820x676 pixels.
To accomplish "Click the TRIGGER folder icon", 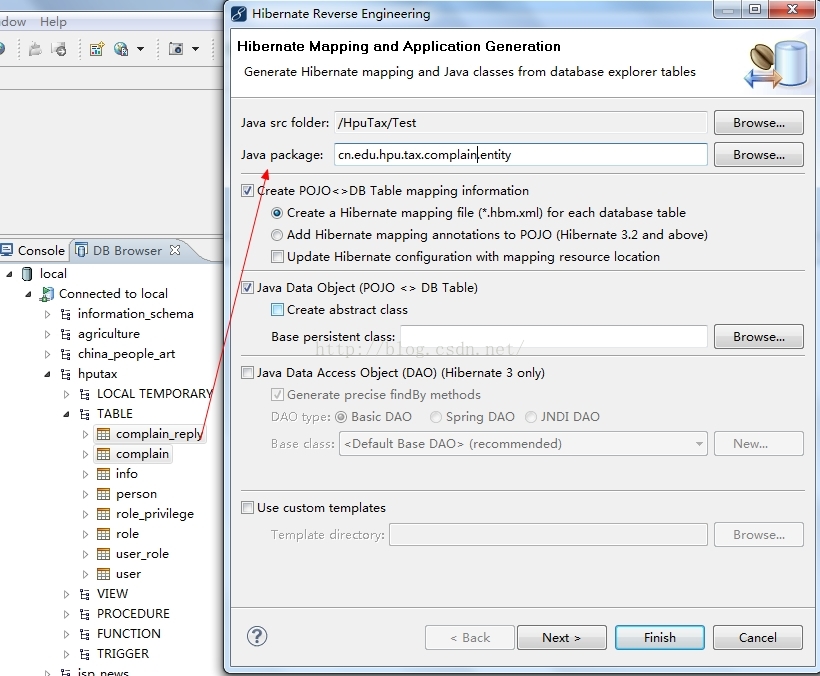I will click(84, 654).
